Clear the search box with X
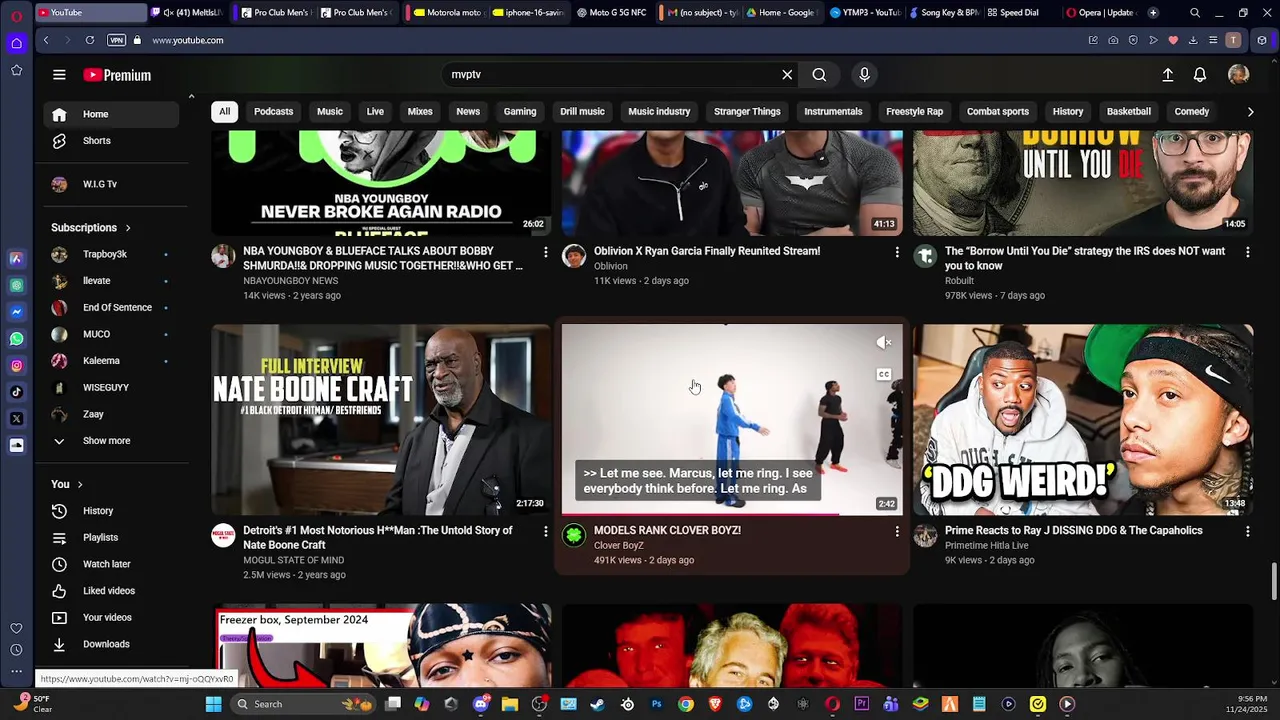Image resolution: width=1280 pixels, height=720 pixels. click(787, 75)
